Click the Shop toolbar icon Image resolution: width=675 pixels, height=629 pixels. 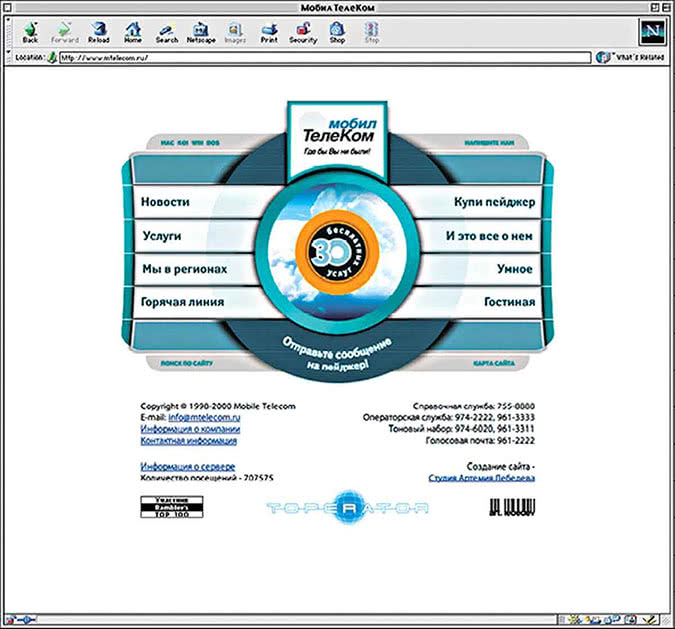[337, 33]
